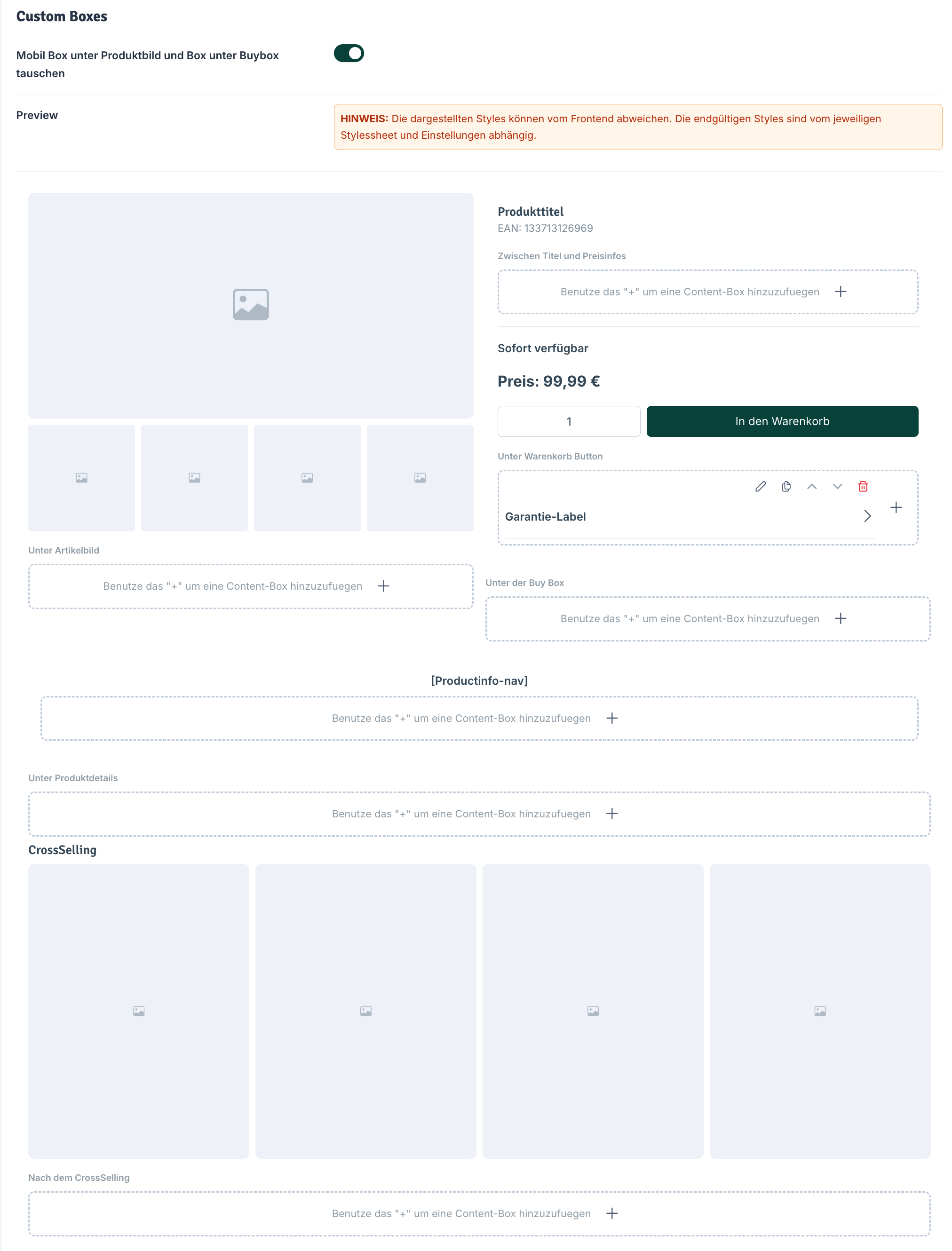
Task: Toggle the Mobil Box tauschen switch
Action: [x=349, y=53]
